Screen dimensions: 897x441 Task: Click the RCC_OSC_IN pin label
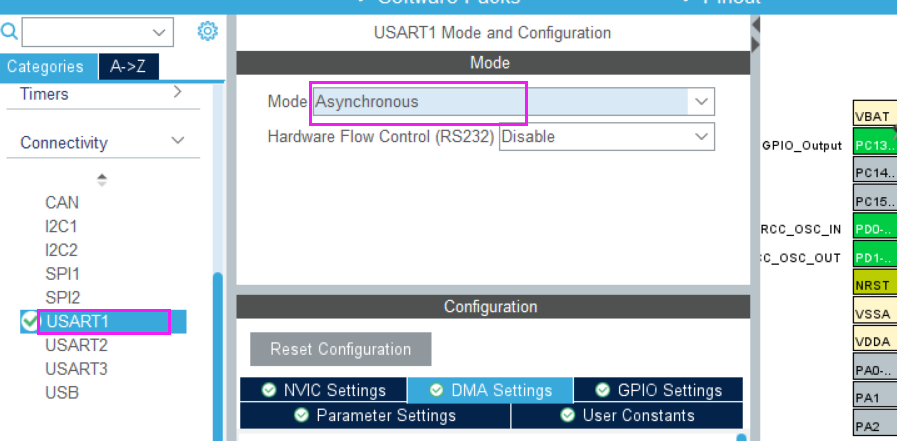point(801,230)
